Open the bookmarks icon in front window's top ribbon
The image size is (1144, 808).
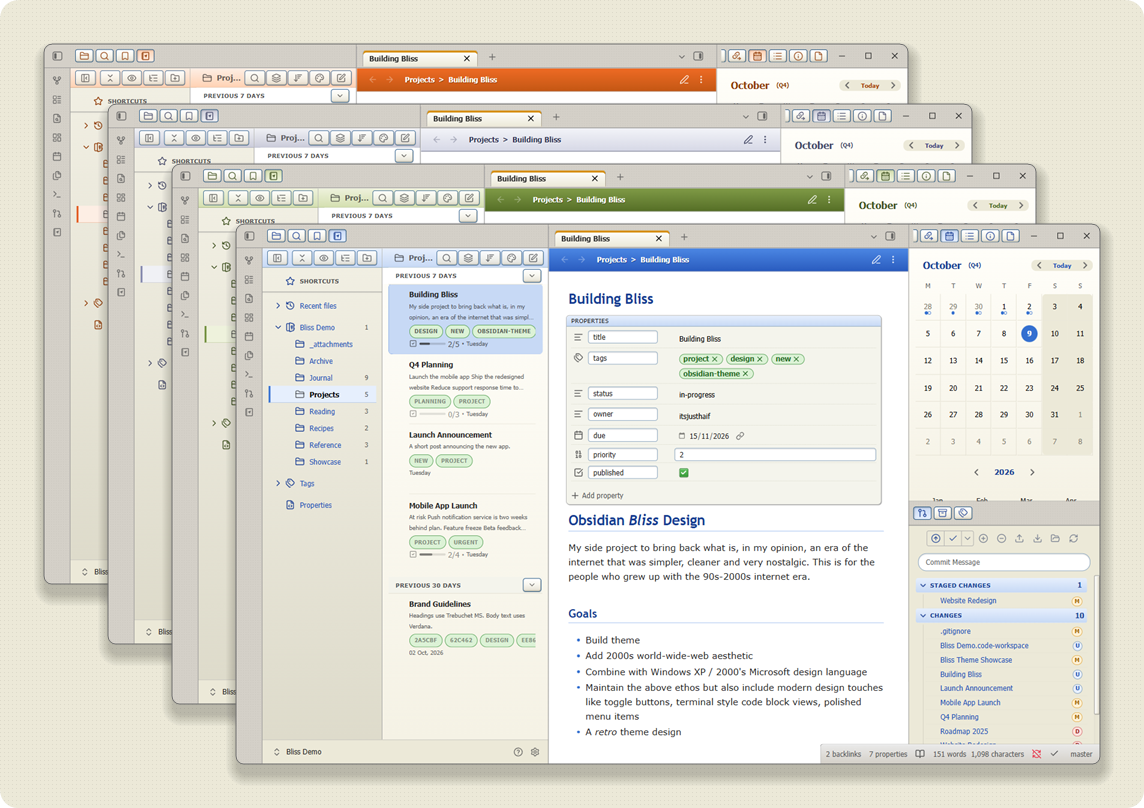point(317,236)
